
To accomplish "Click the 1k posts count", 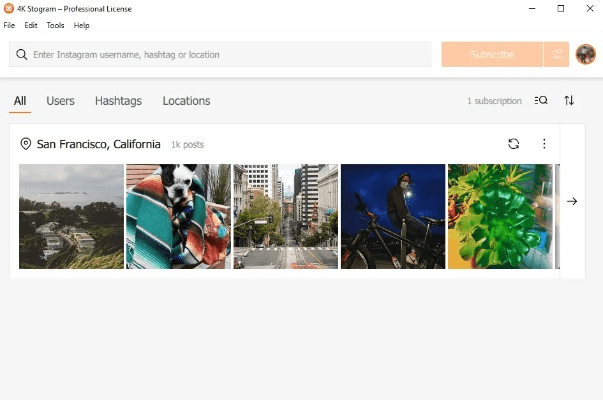I will click(188, 145).
